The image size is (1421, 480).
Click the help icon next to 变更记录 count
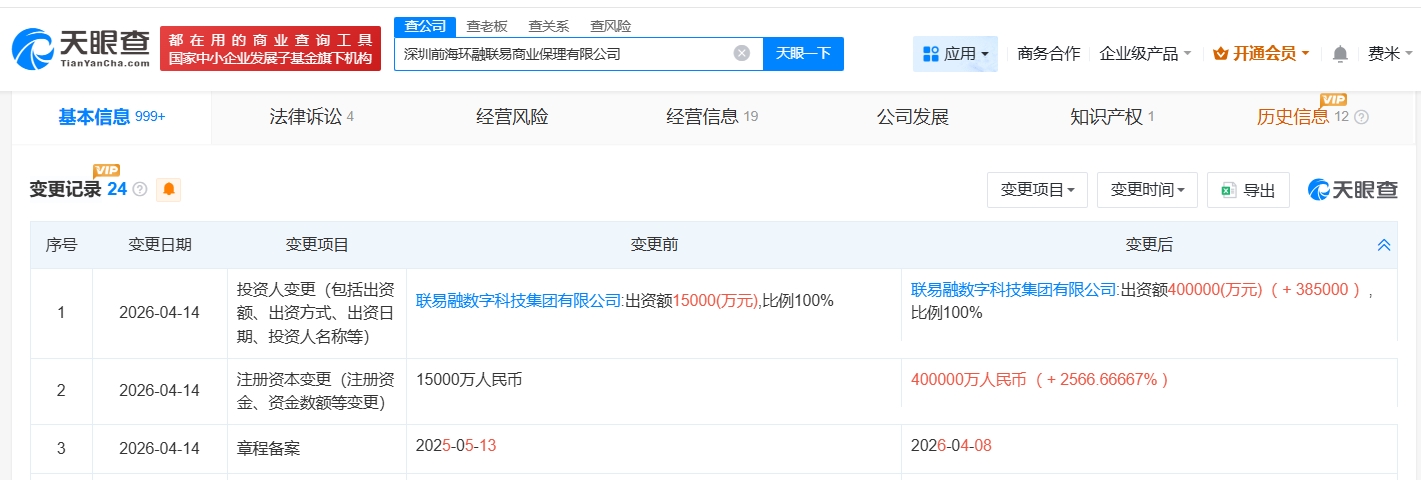(140, 189)
